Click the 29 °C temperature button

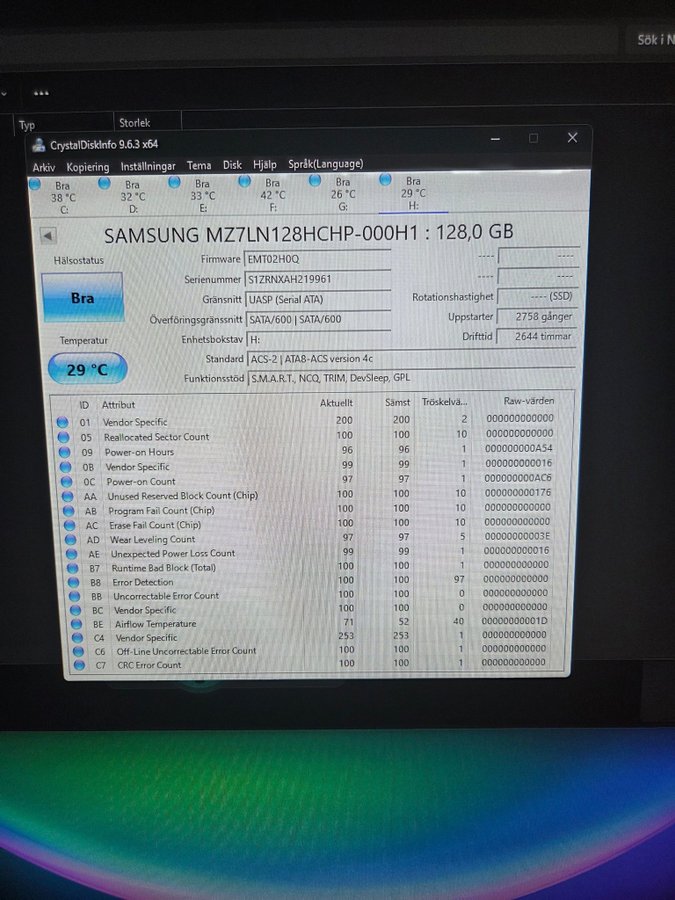click(x=87, y=369)
